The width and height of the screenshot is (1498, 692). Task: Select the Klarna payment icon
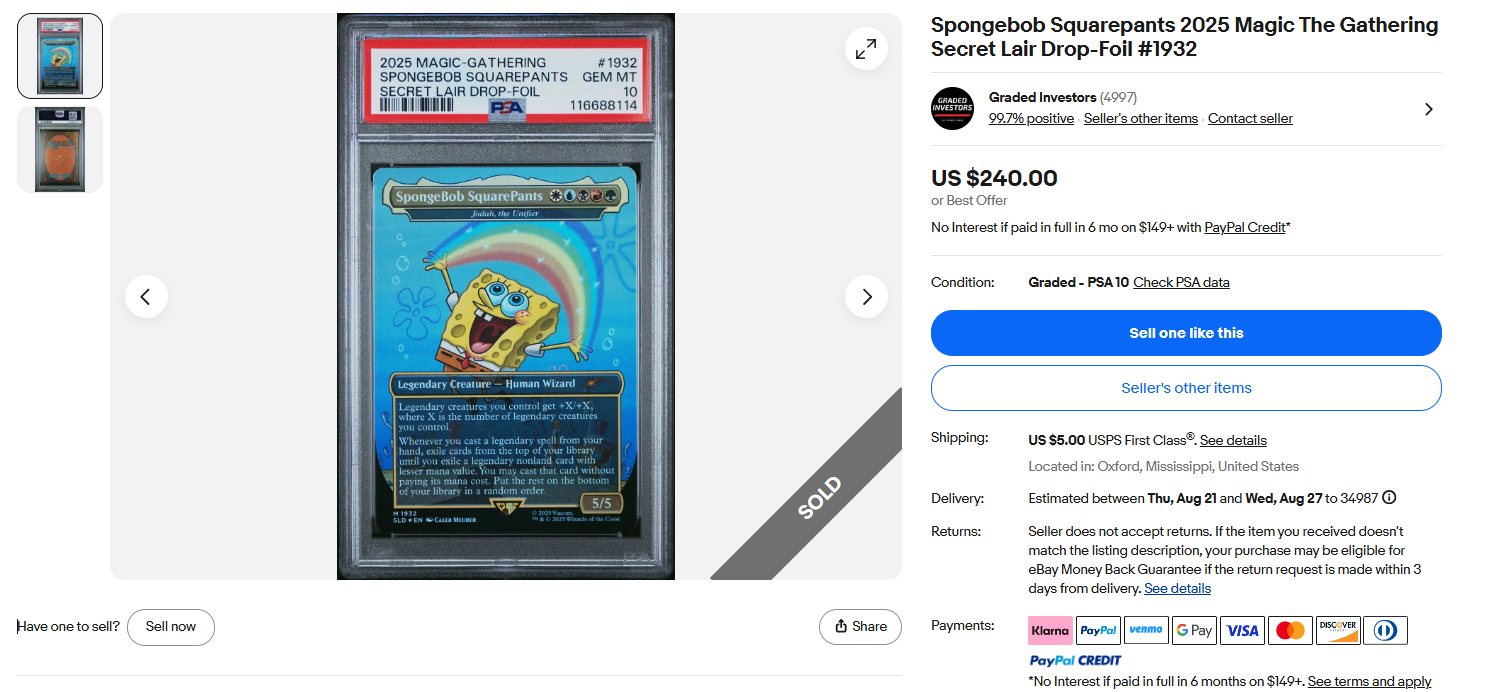1050,630
